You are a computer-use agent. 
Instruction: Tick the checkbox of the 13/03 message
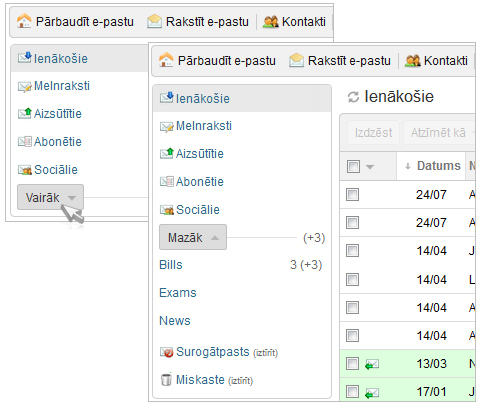[x=352, y=364]
